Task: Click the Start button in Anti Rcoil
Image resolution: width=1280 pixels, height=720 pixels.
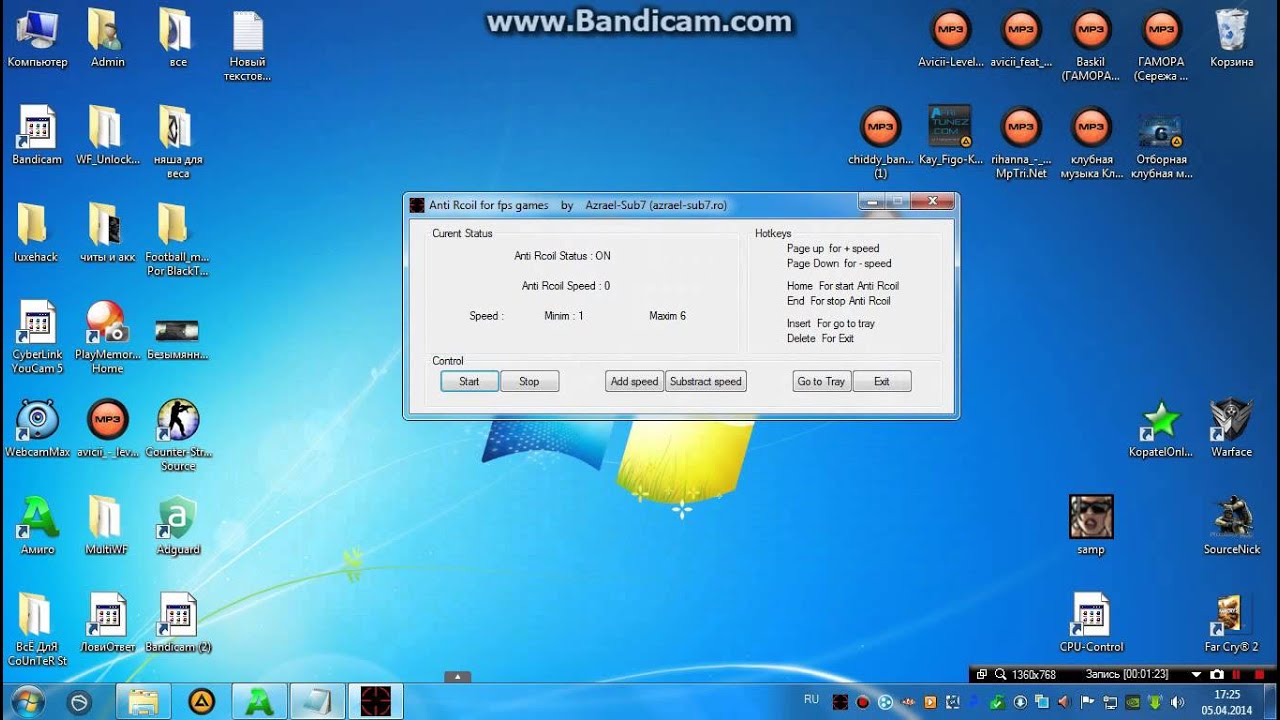Action: [469, 381]
